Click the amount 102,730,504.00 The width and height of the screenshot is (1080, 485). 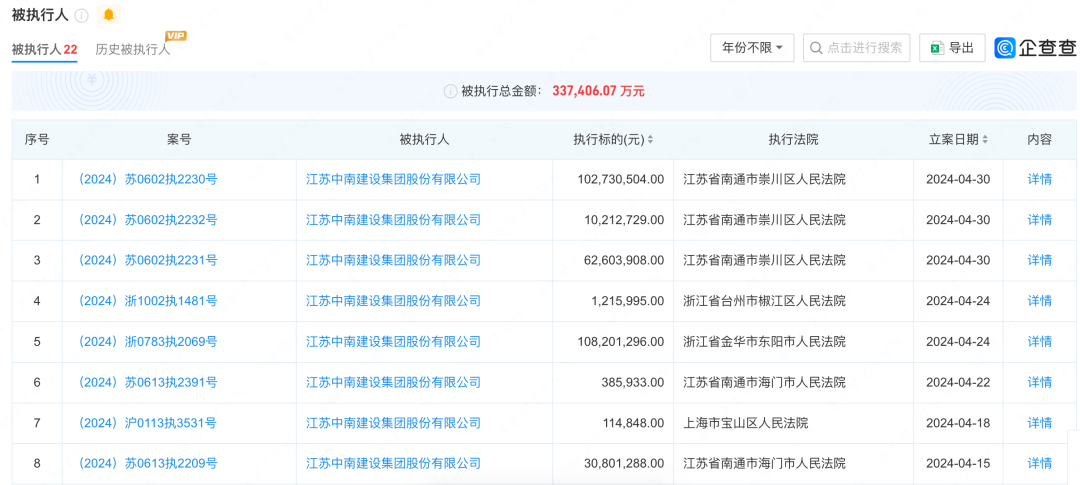pyautogui.click(x=621, y=180)
